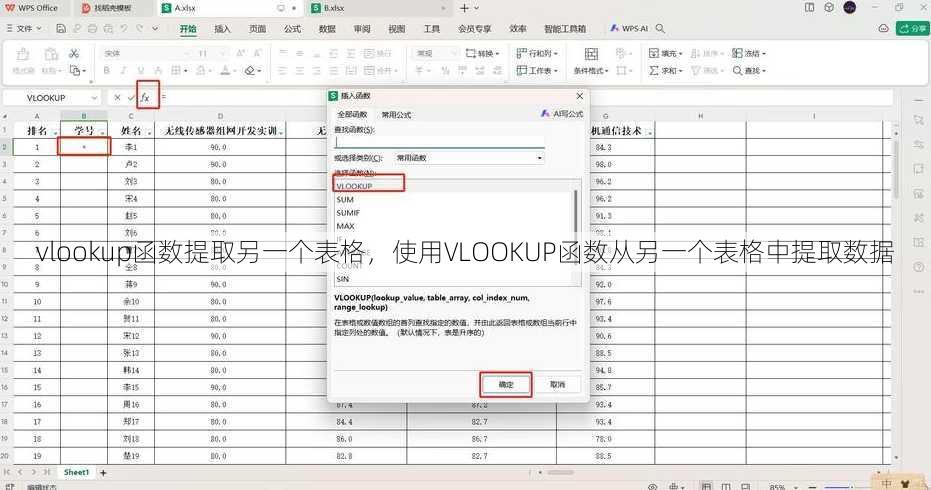Expand the name box dropdown showing VLOOKUP
The height and width of the screenshot is (490, 931).
pos(94,97)
